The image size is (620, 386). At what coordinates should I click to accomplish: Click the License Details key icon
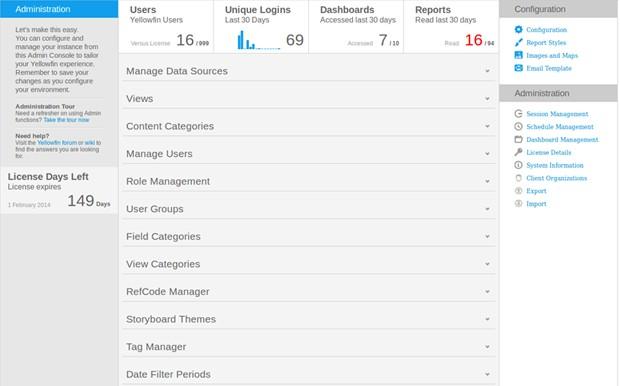(x=518, y=152)
